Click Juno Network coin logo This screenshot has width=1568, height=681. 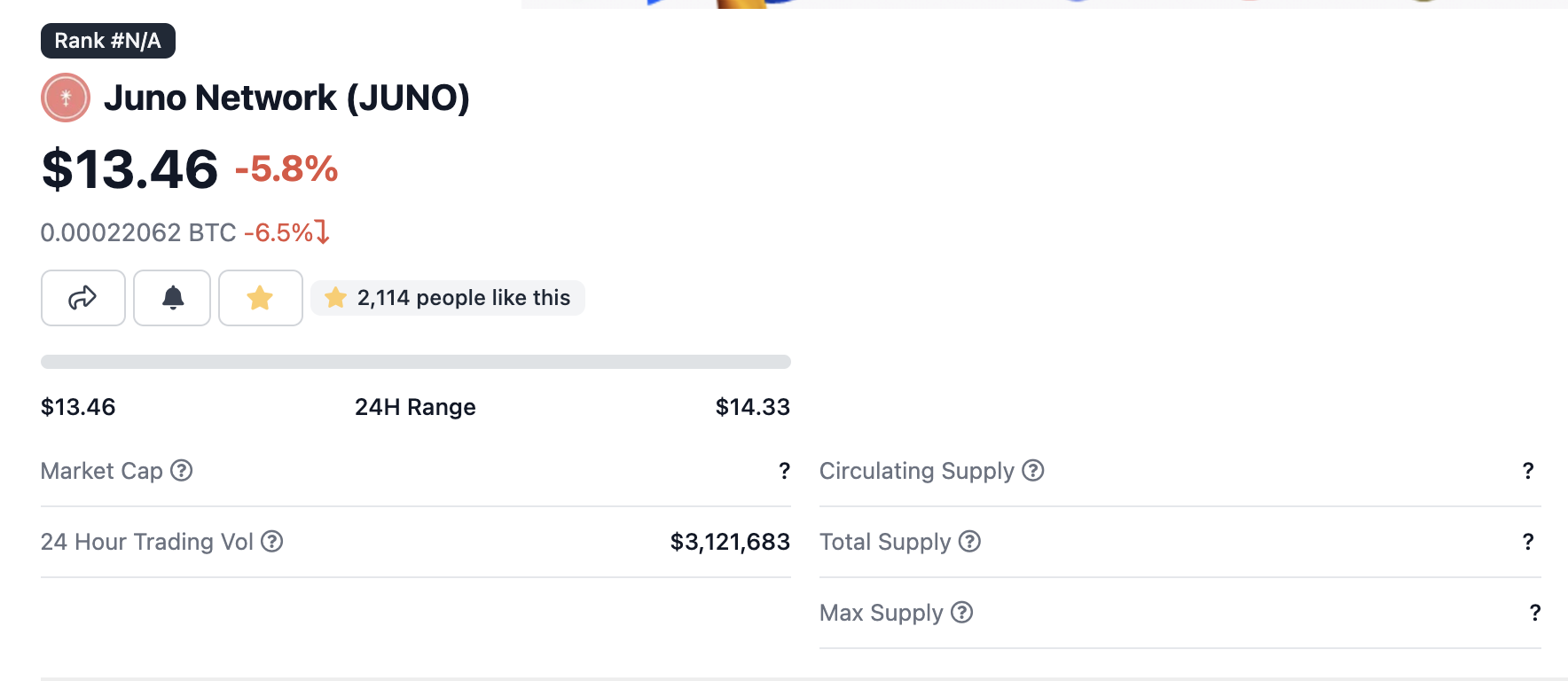pyautogui.click(x=66, y=98)
